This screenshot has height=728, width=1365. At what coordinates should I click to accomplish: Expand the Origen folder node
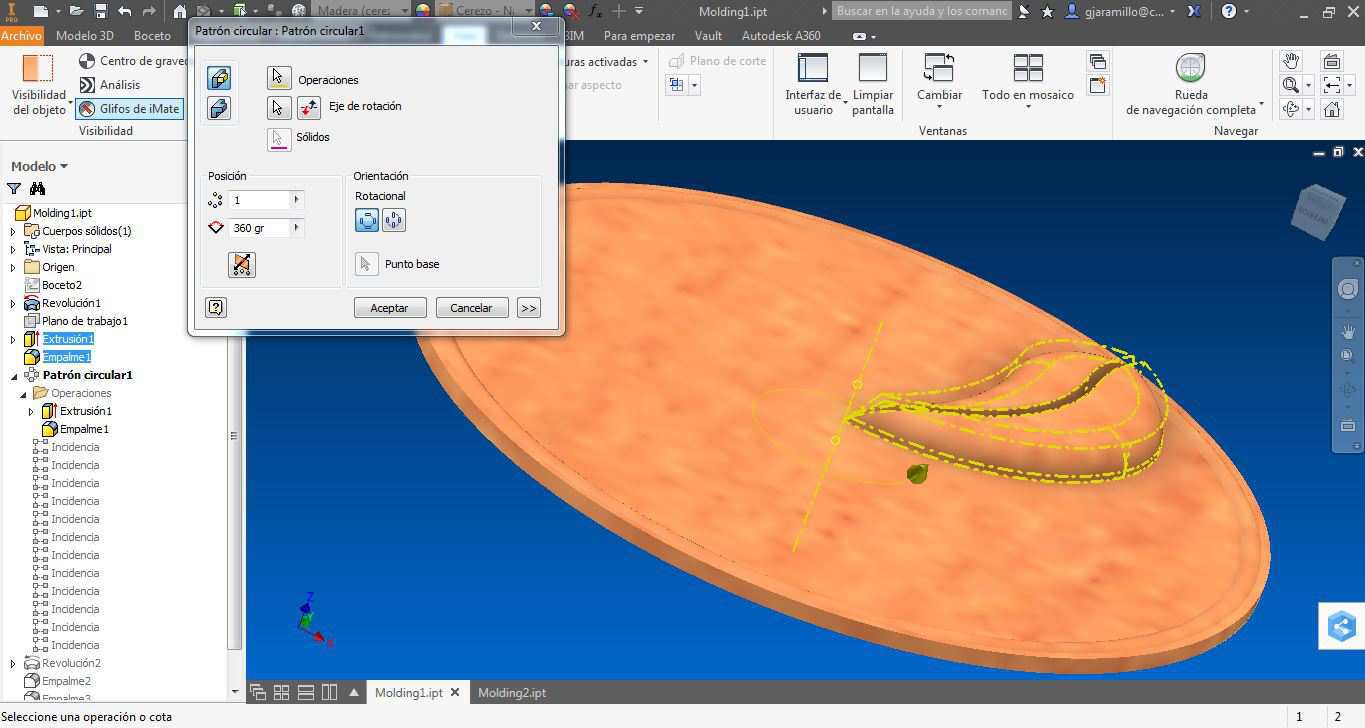coord(13,267)
